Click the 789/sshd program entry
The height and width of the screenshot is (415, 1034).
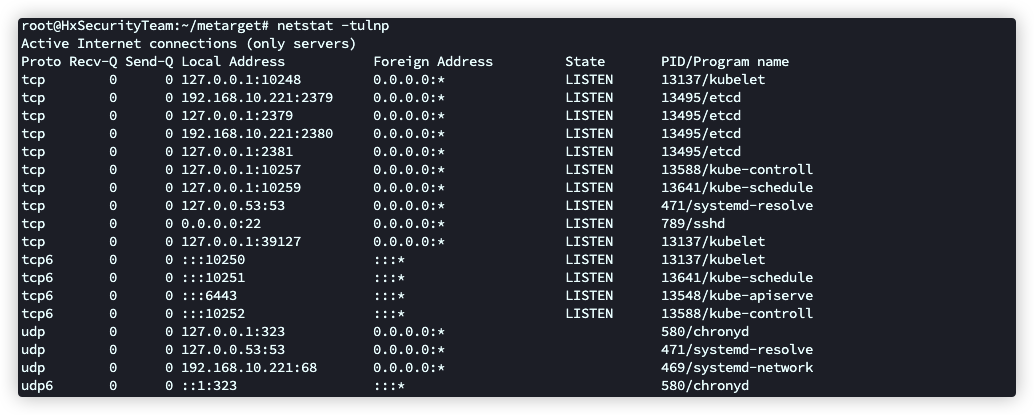pos(693,224)
